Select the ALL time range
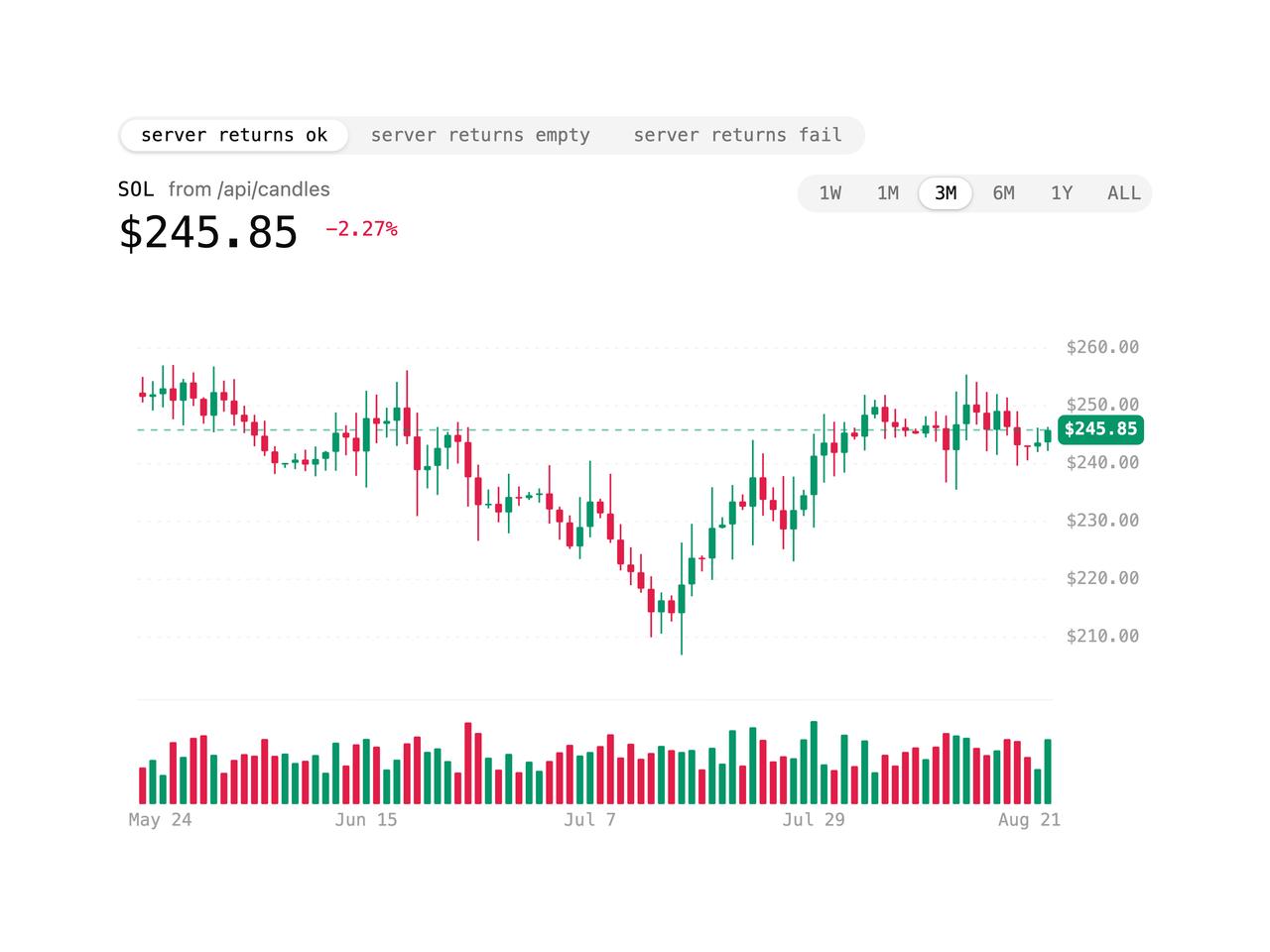 click(x=1124, y=193)
